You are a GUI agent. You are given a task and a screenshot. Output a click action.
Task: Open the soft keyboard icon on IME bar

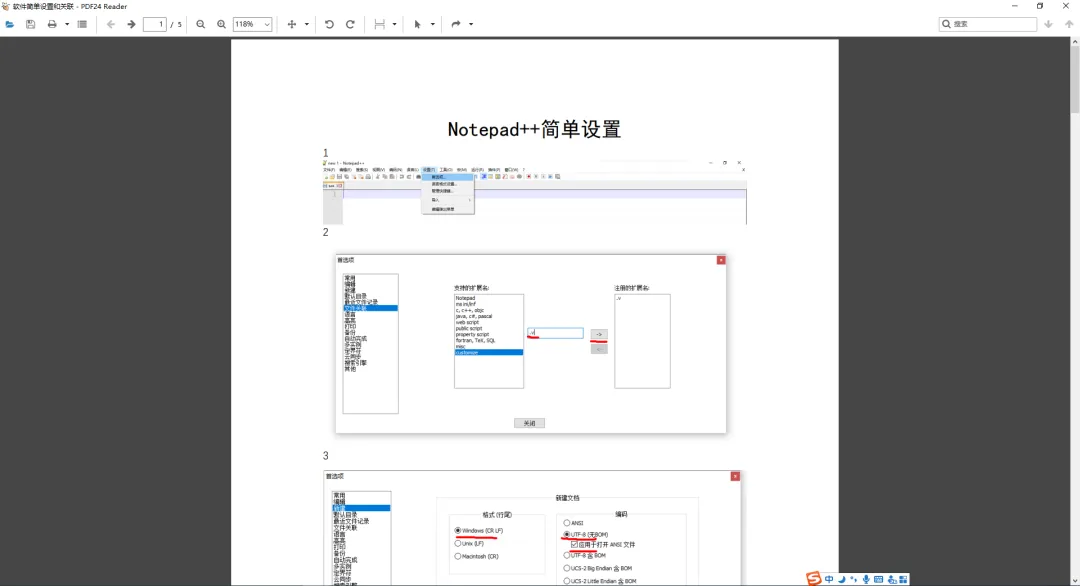coord(878,580)
